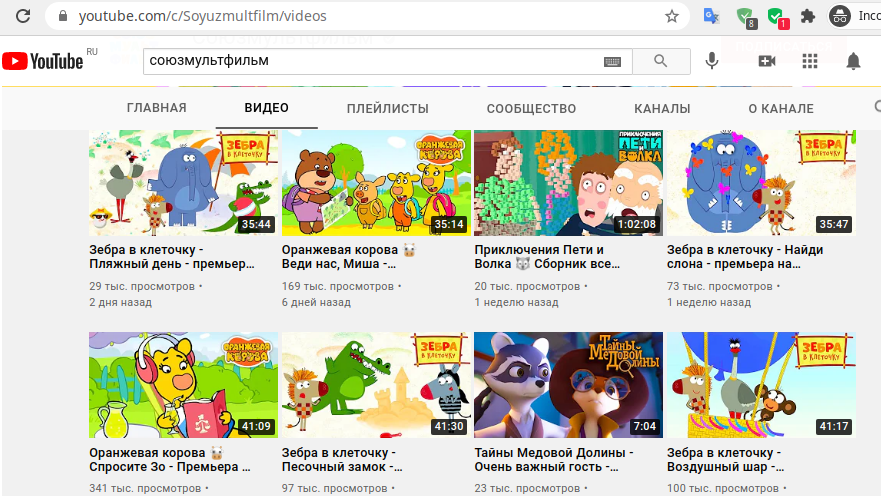Open the О КАНАЛЕ tab
Viewport: 881px width, 496px height.
click(781, 108)
